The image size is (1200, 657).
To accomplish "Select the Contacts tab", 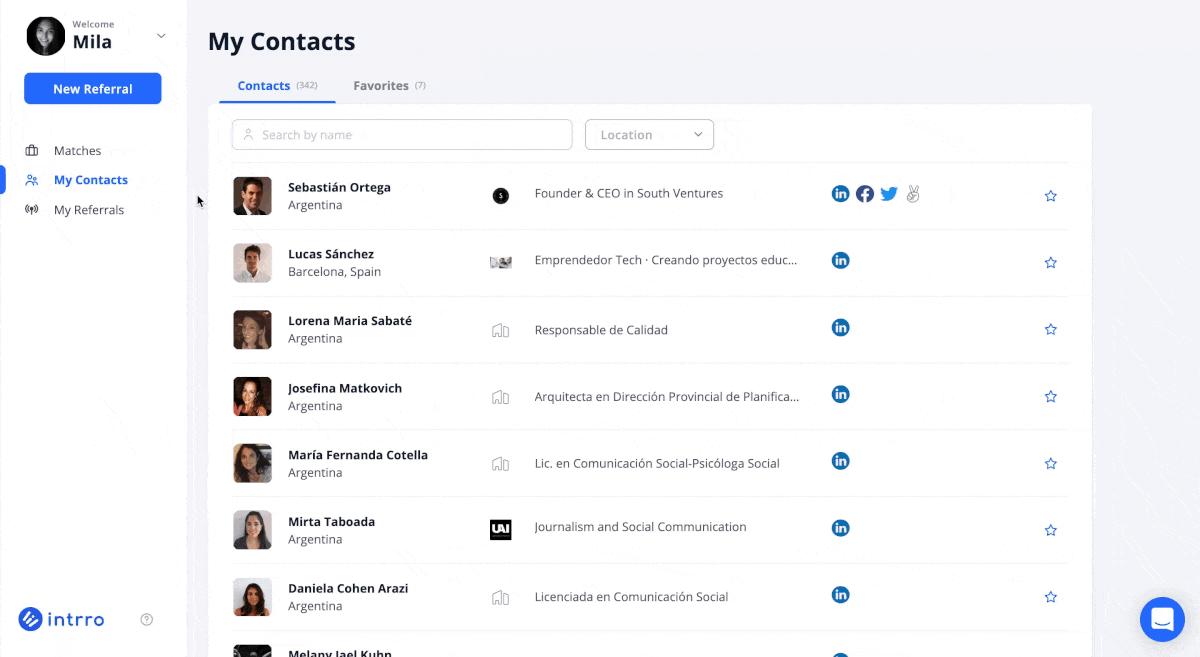I will 276,86.
